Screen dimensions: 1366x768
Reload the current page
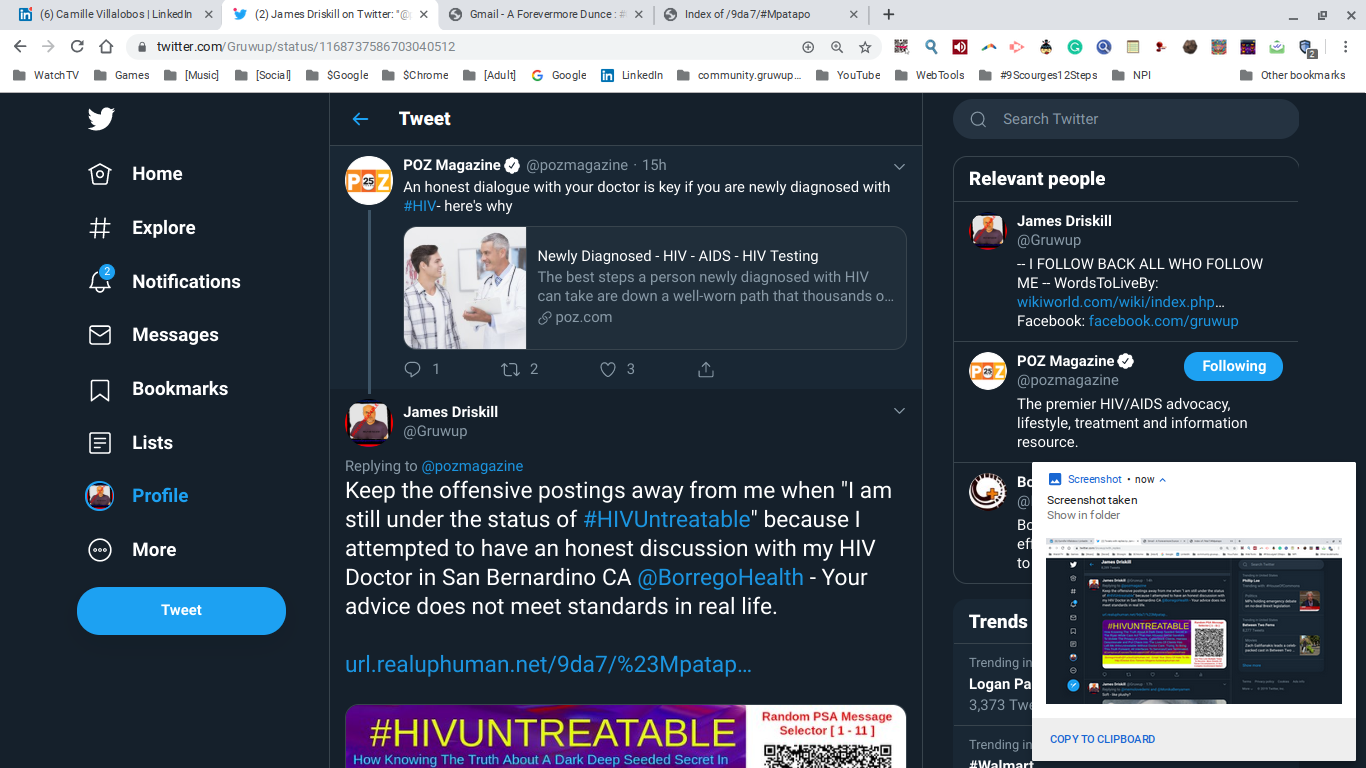(x=77, y=47)
